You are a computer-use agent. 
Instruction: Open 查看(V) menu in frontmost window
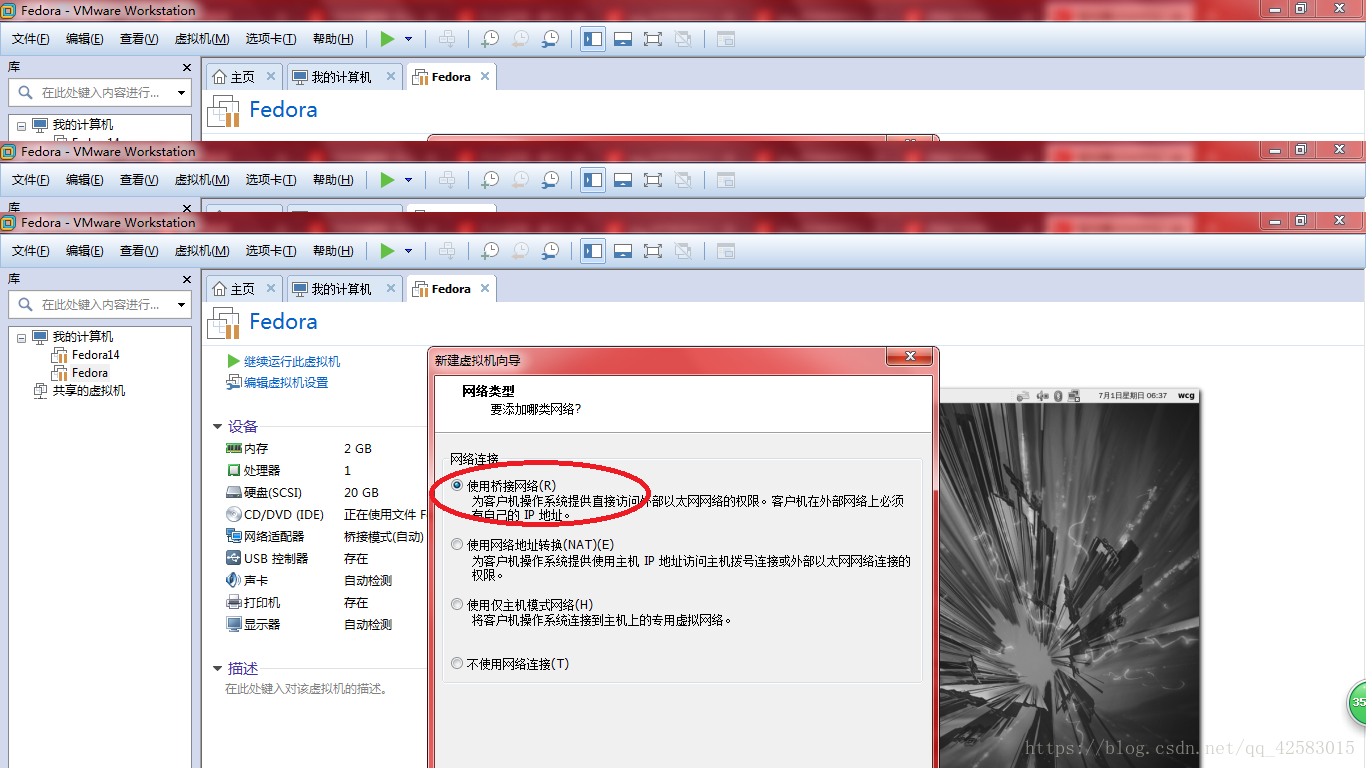pos(139,251)
